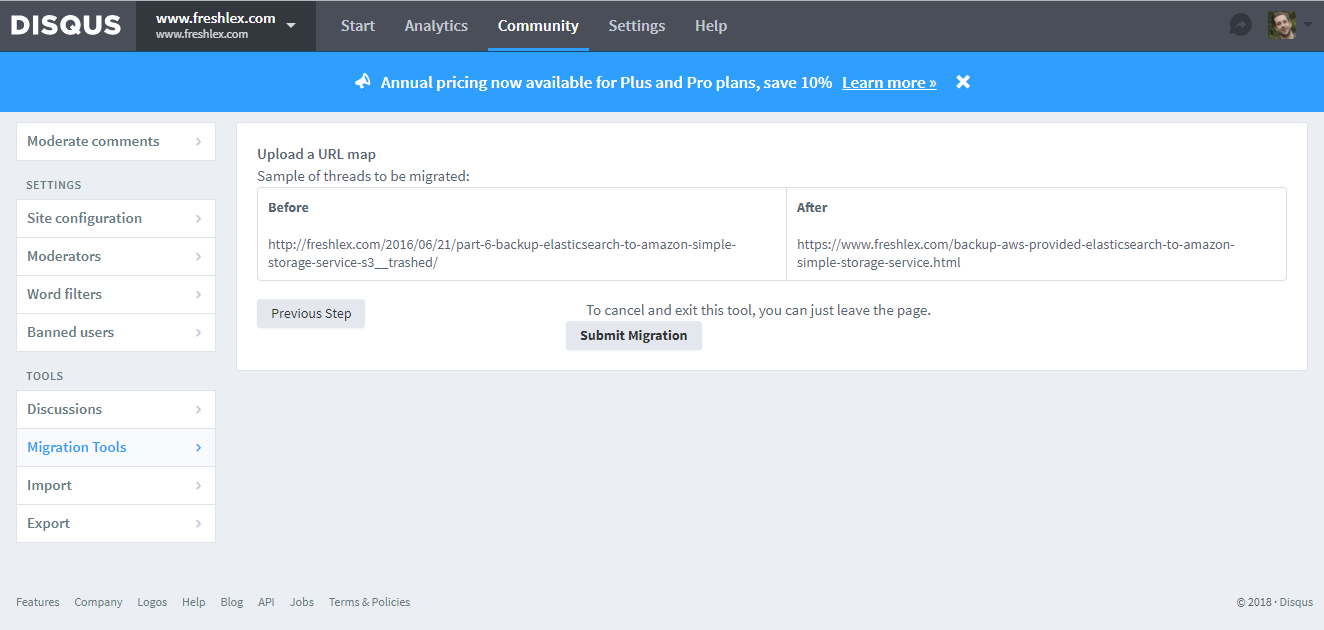This screenshot has width=1324, height=630.
Task: Click the Disqus logo
Action: [66, 26]
